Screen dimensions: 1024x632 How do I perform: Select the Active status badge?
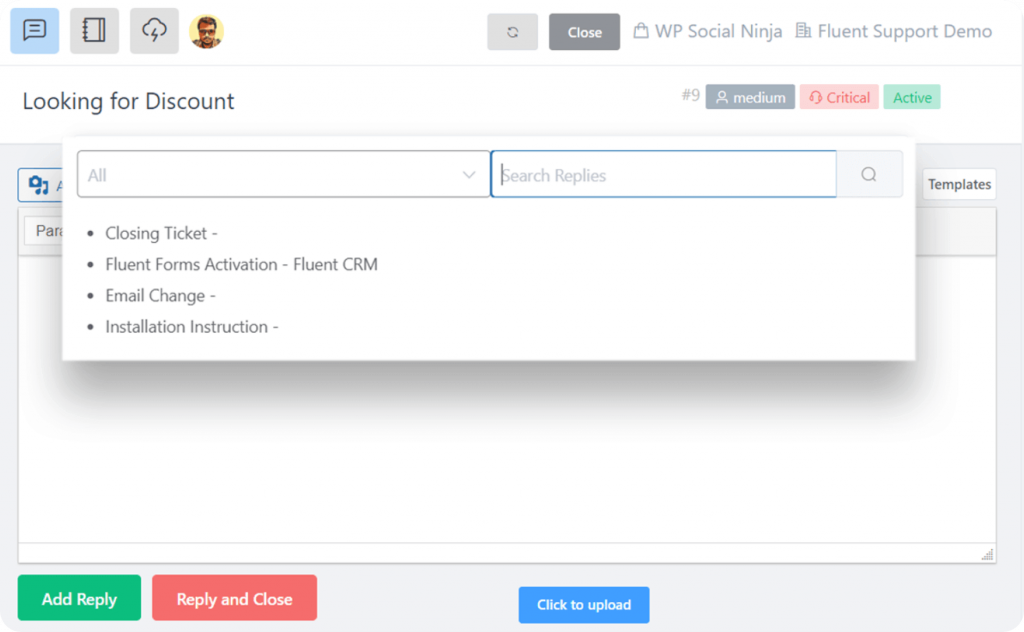click(912, 97)
